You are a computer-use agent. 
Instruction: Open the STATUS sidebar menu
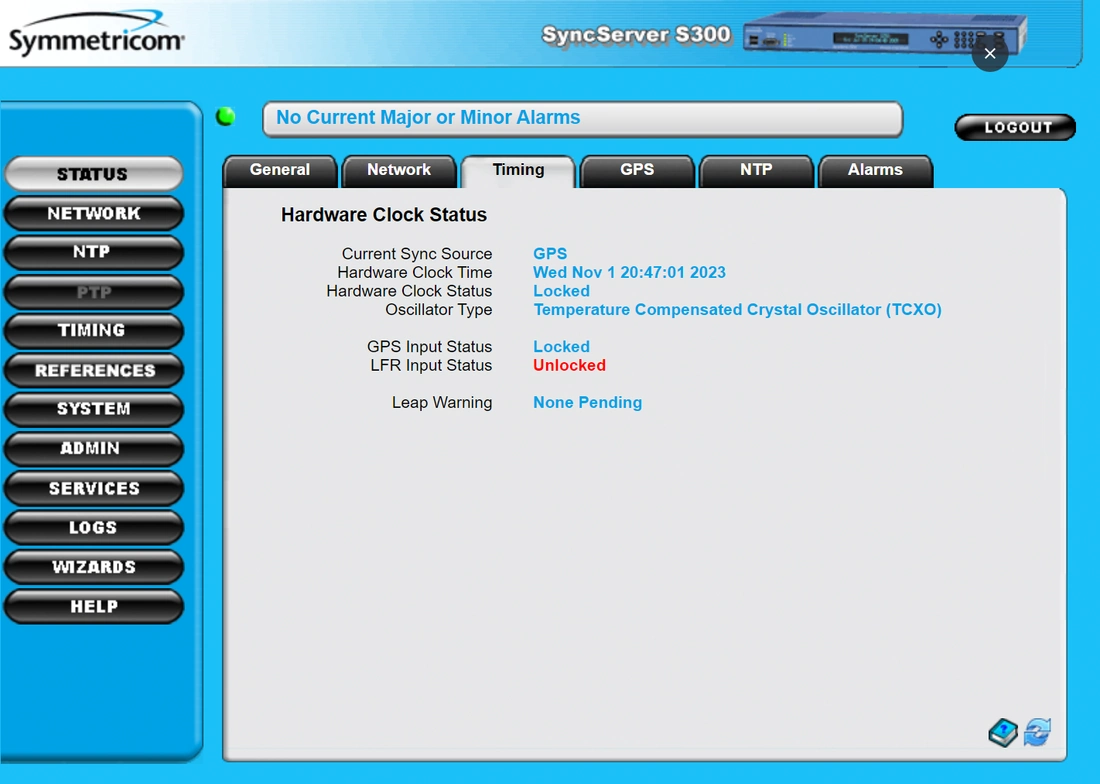[x=93, y=174]
